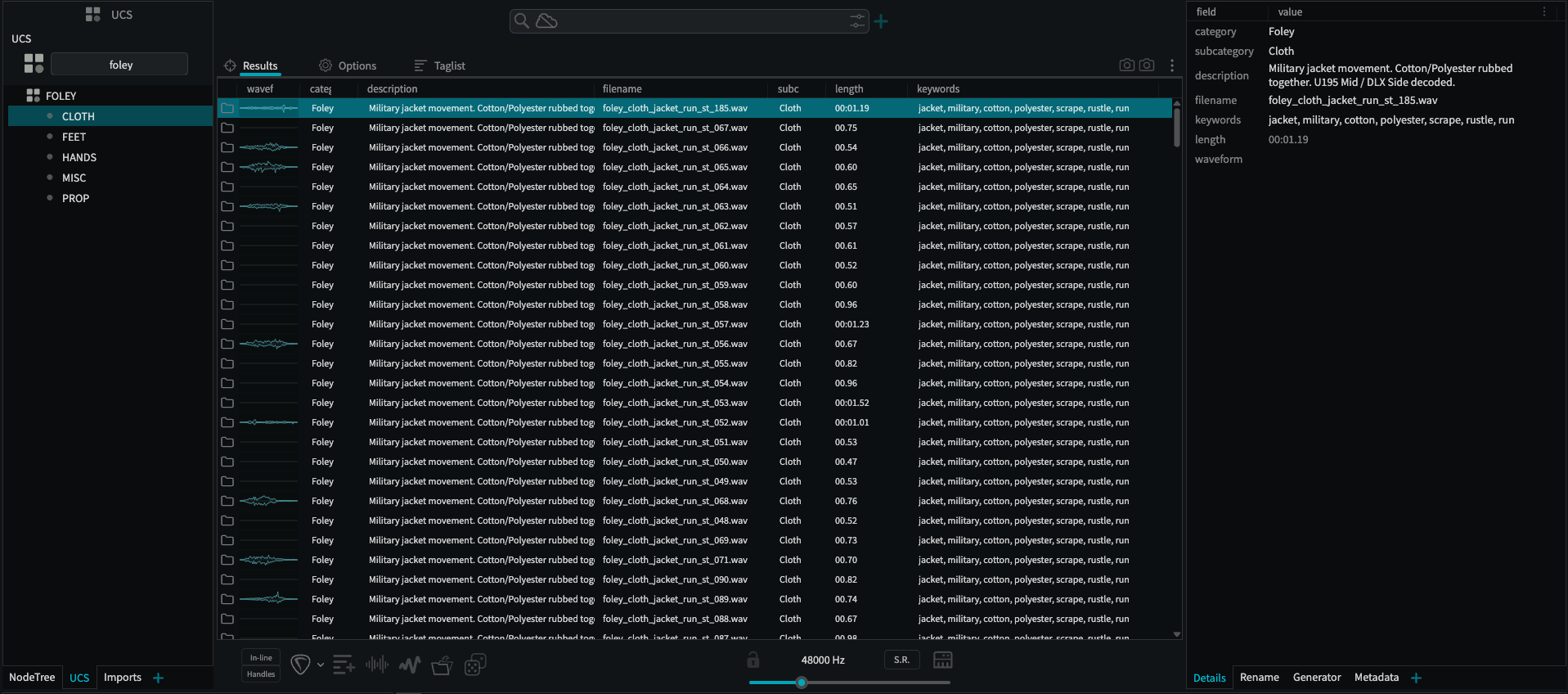The width and height of the screenshot is (1568, 694).
Task: Add a new details panel tab with plus
Action: pos(1417,678)
